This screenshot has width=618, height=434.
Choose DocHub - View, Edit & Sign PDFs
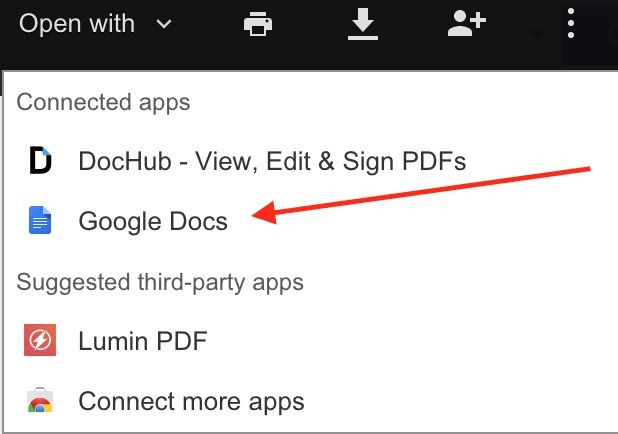click(x=272, y=161)
